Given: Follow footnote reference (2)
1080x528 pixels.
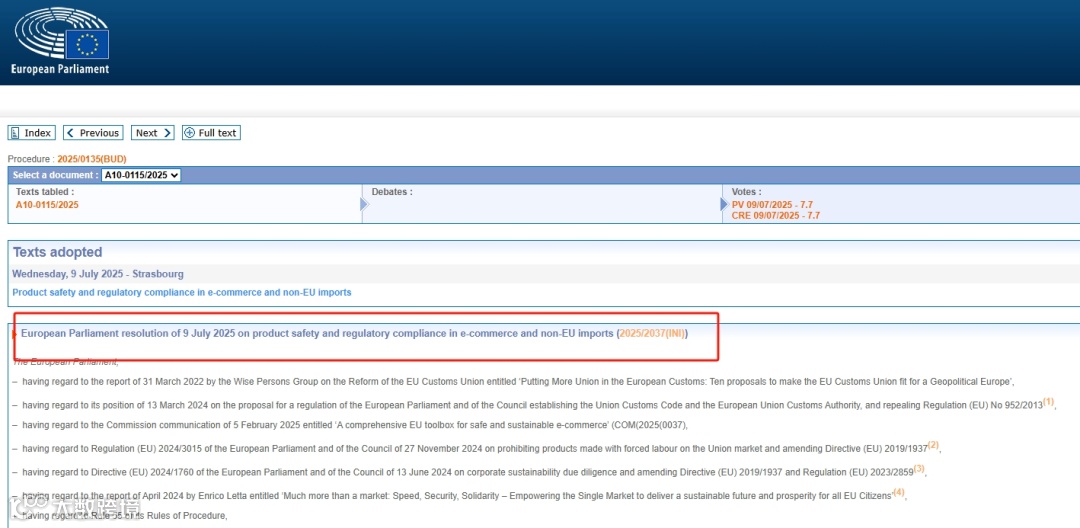Looking at the screenshot, I should (933, 445).
